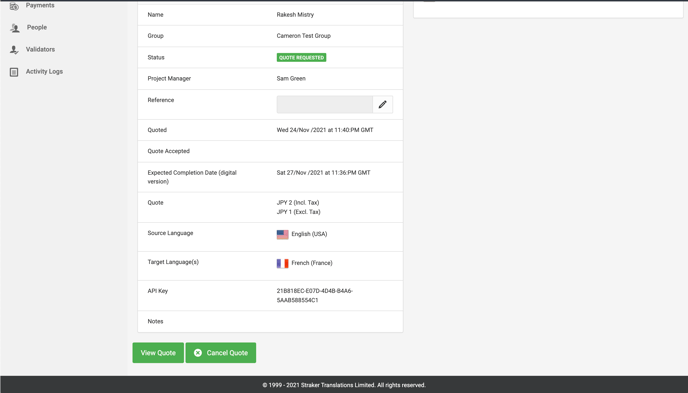This screenshot has height=393, width=688.
Task: Click the pencil edit icon for Reference
Action: [x=383, y=104]
